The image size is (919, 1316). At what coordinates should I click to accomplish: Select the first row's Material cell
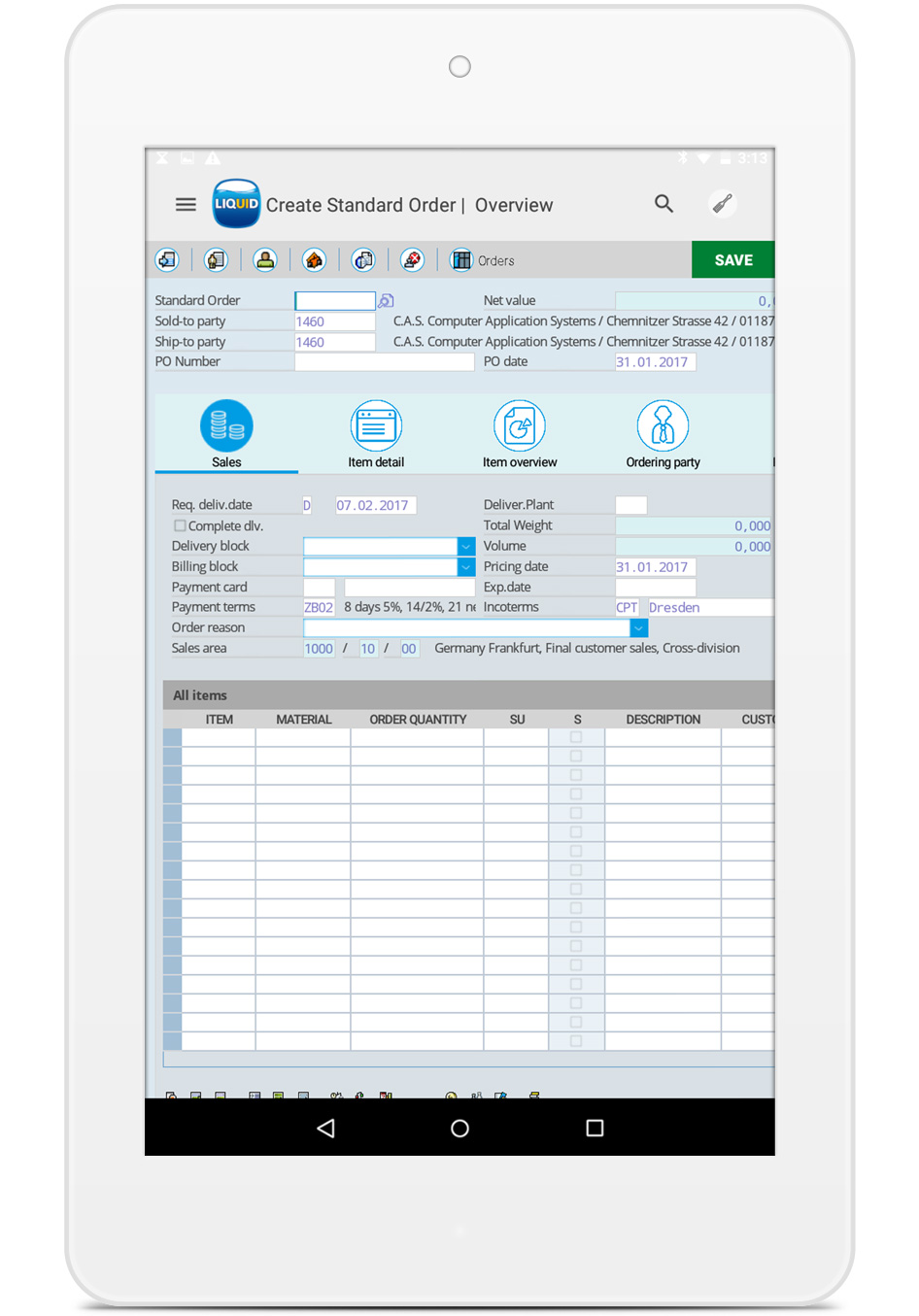[303, 738]
